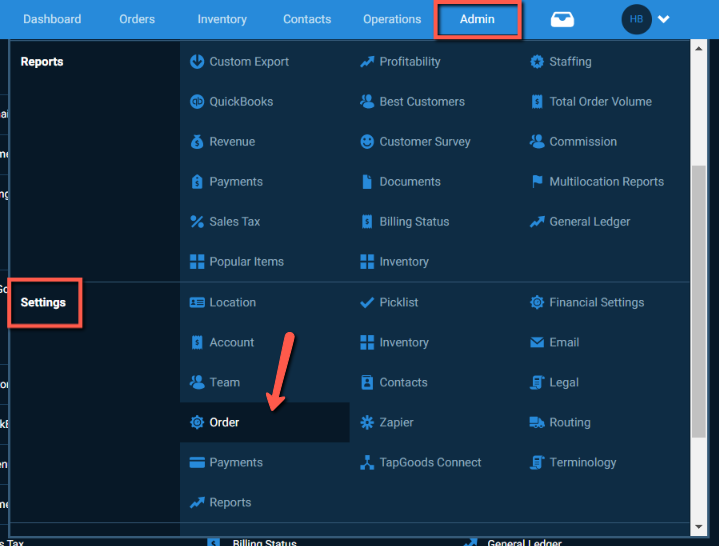Click the Staffing badge icon
This screenshot has height=546, width=719.
pyautogui.click(x=537, y=61)
